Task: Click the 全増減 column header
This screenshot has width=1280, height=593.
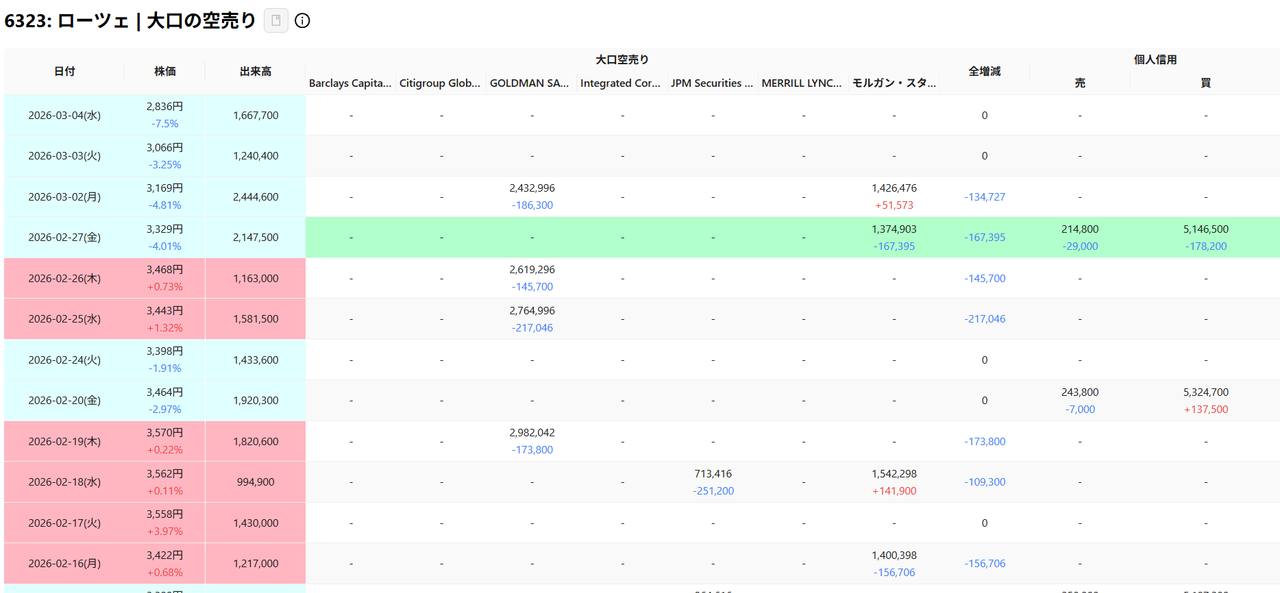Action: tap(984, 72)
